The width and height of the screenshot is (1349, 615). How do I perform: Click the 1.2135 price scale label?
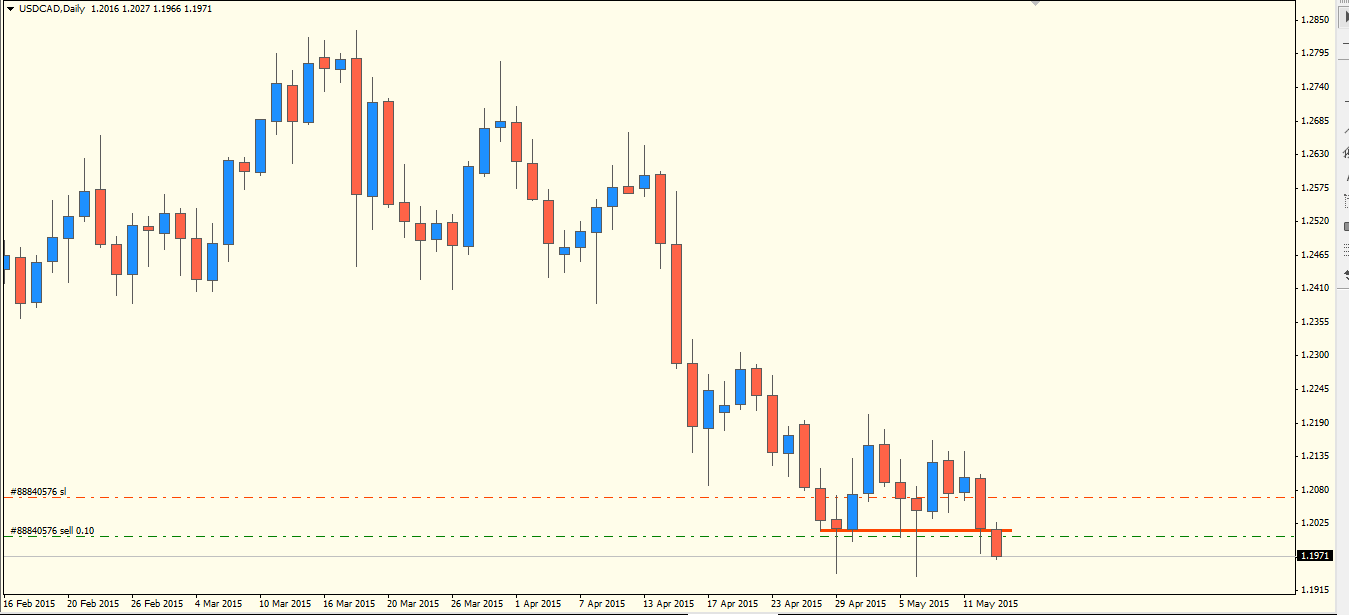click(1316, 456)
